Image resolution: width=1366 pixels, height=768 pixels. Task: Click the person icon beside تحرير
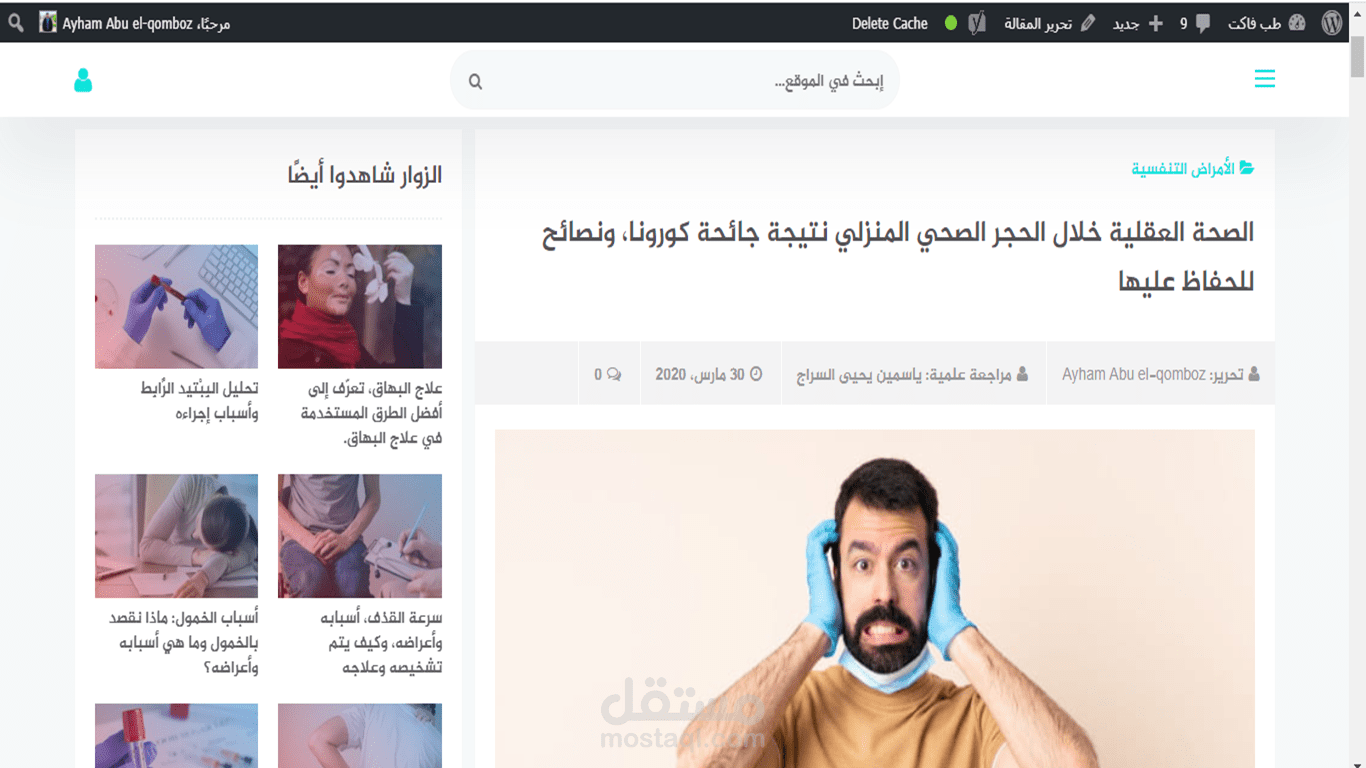click(1254, 374)
